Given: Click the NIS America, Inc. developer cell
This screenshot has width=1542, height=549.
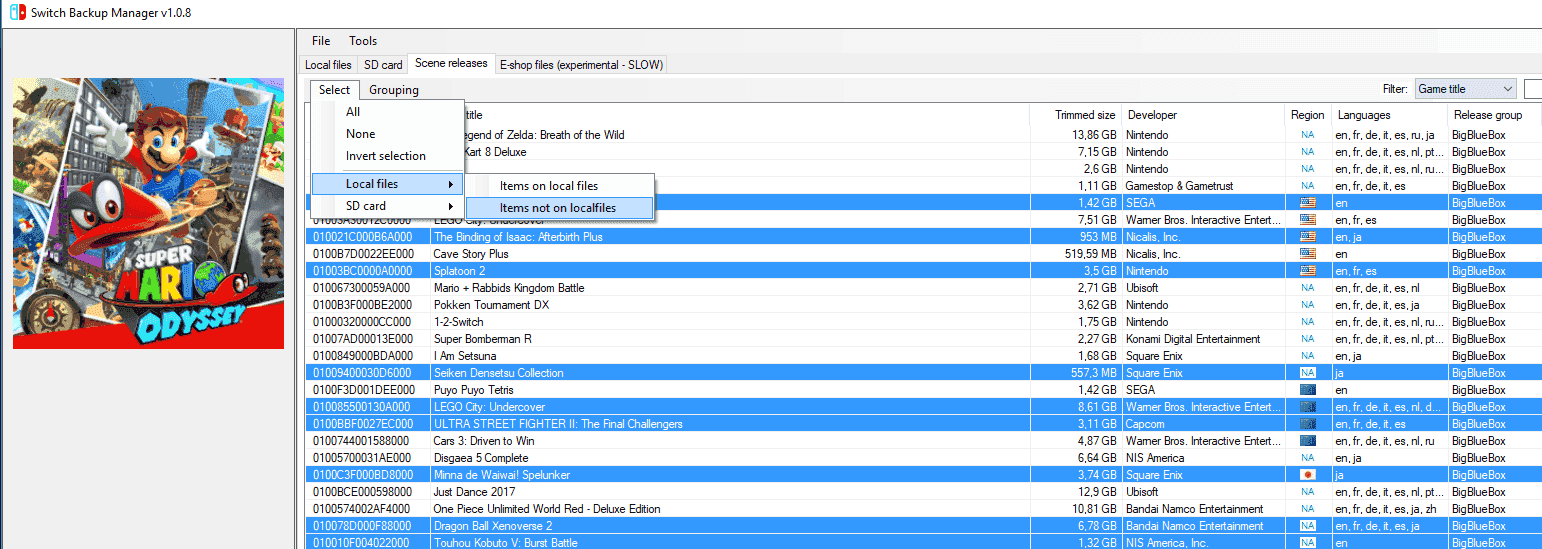Looking at the screenshot, I should (x=1203, y=543).
